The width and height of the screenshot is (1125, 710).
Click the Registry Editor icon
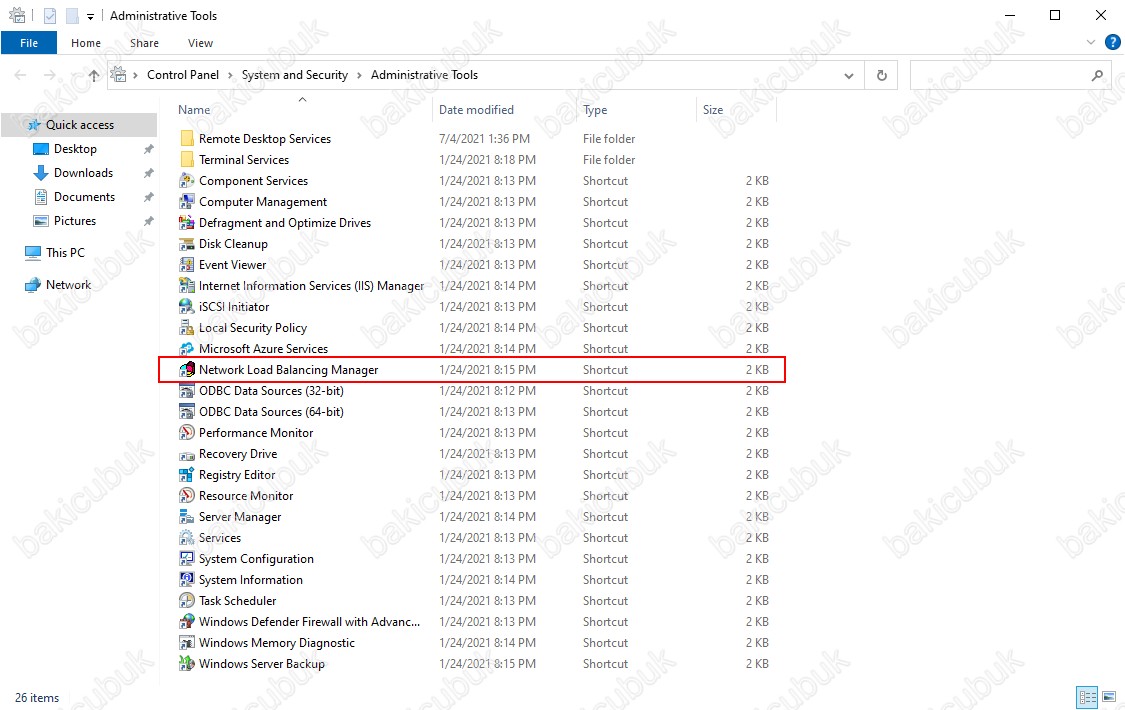(x=187, y=475)
